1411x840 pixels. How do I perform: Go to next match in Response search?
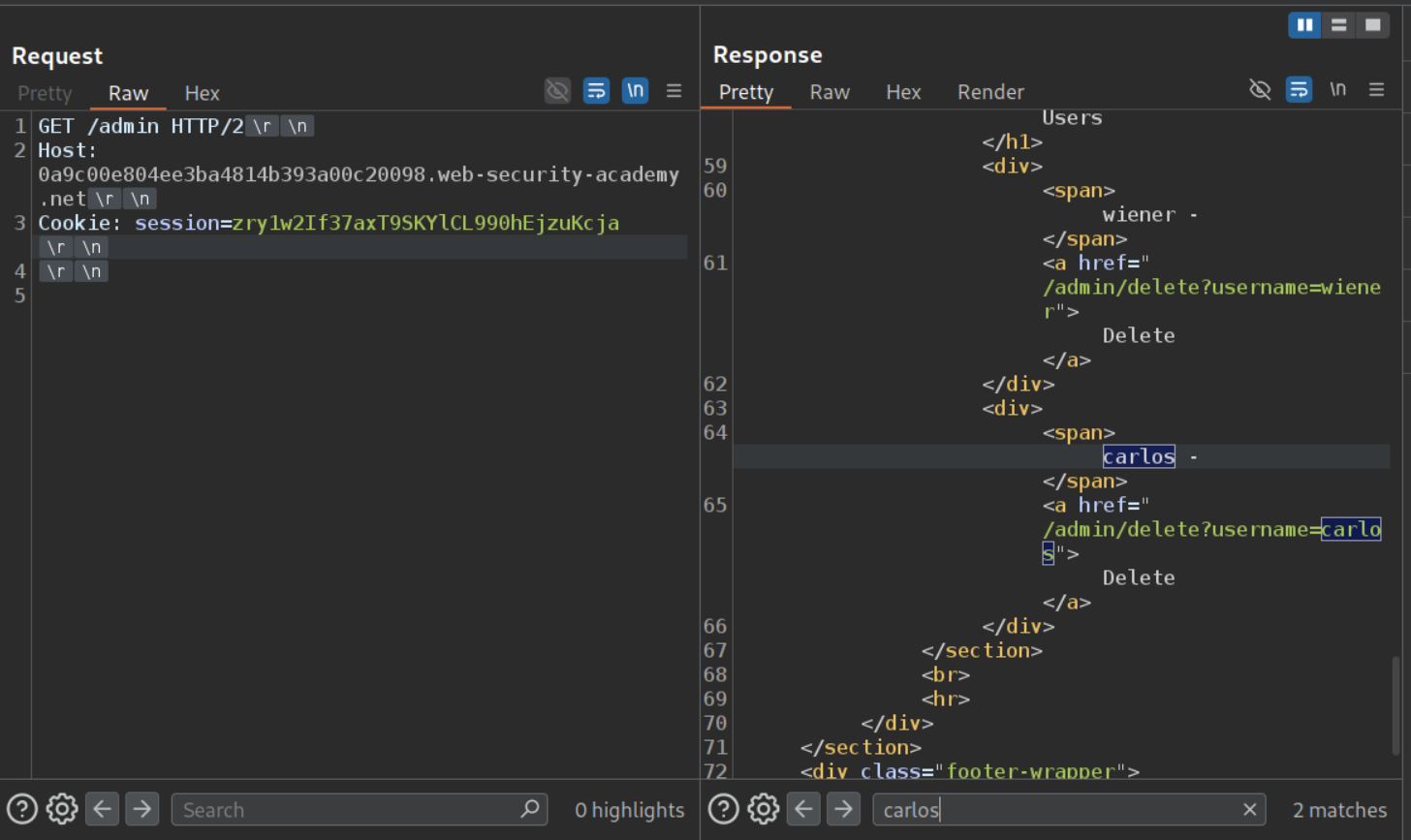pos(843,809)
